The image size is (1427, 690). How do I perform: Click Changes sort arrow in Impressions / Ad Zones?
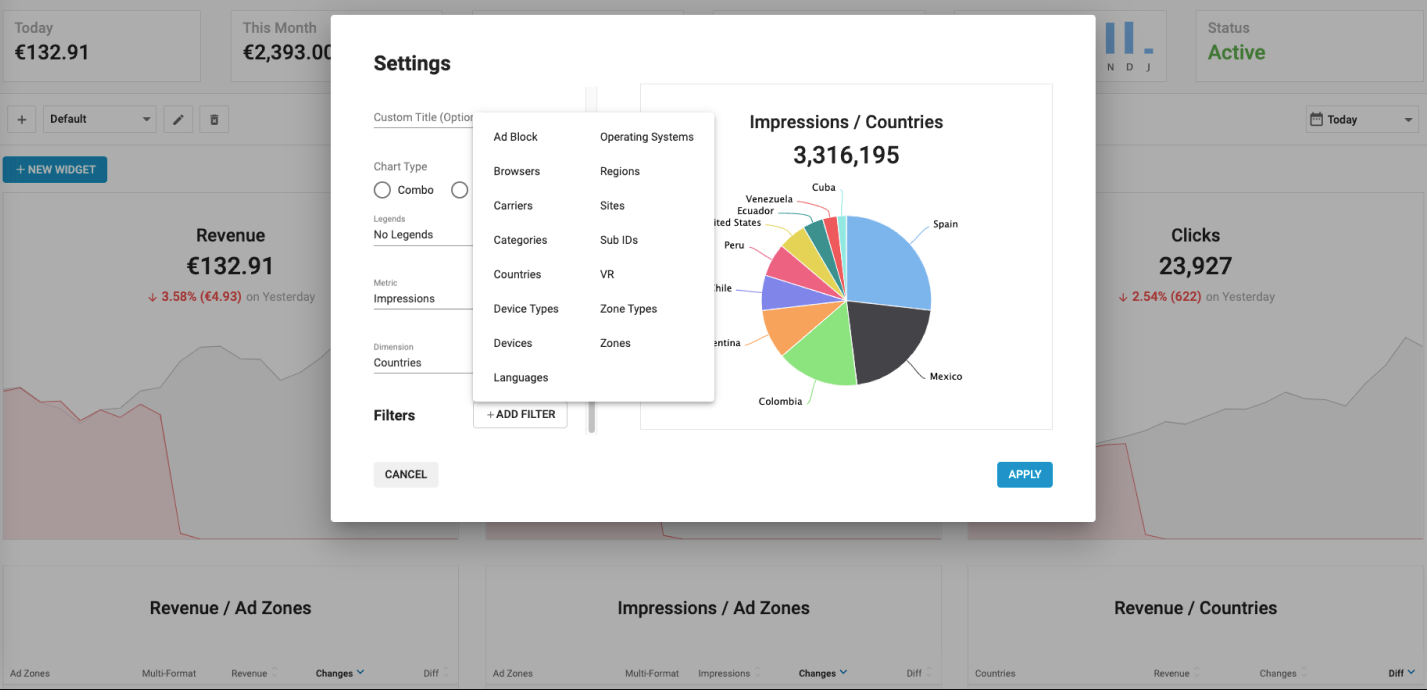point(843,673)
